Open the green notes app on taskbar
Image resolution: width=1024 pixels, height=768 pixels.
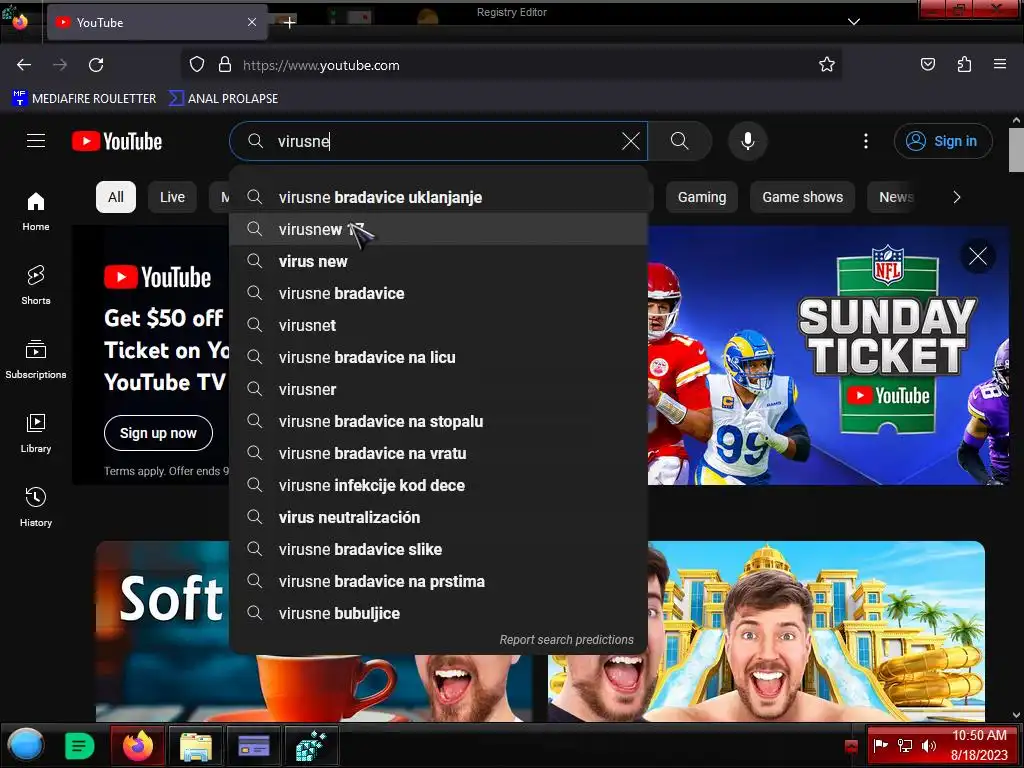click(80, 746)
